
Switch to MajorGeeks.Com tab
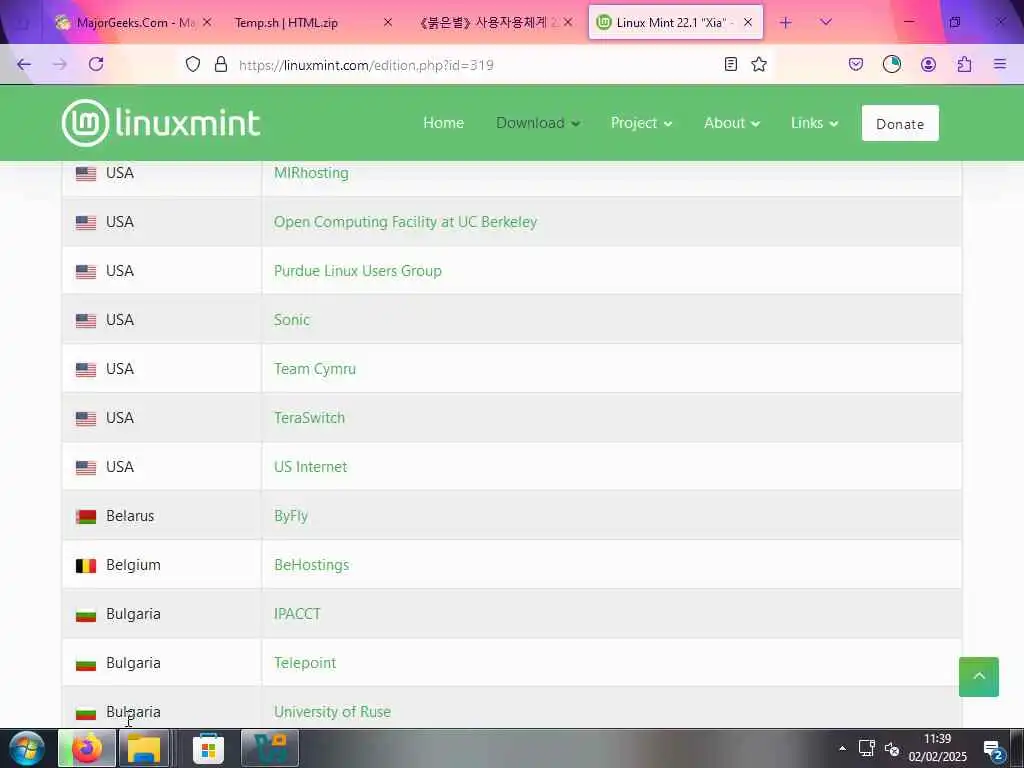(x=133, y=23)
